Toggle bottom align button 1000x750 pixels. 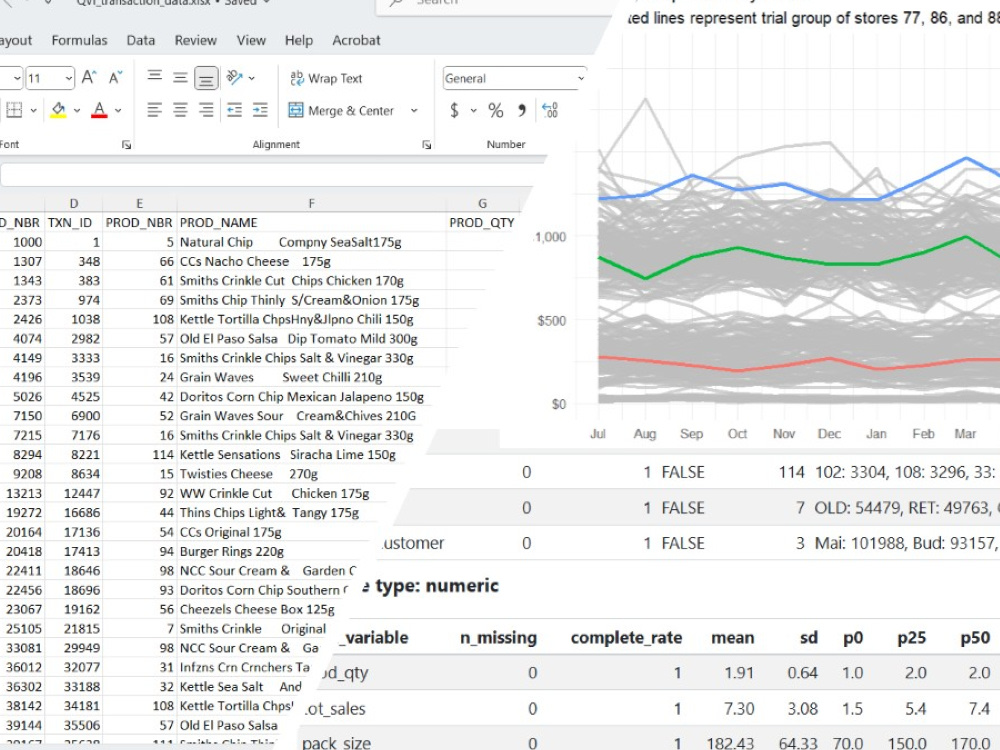[206, 78]
